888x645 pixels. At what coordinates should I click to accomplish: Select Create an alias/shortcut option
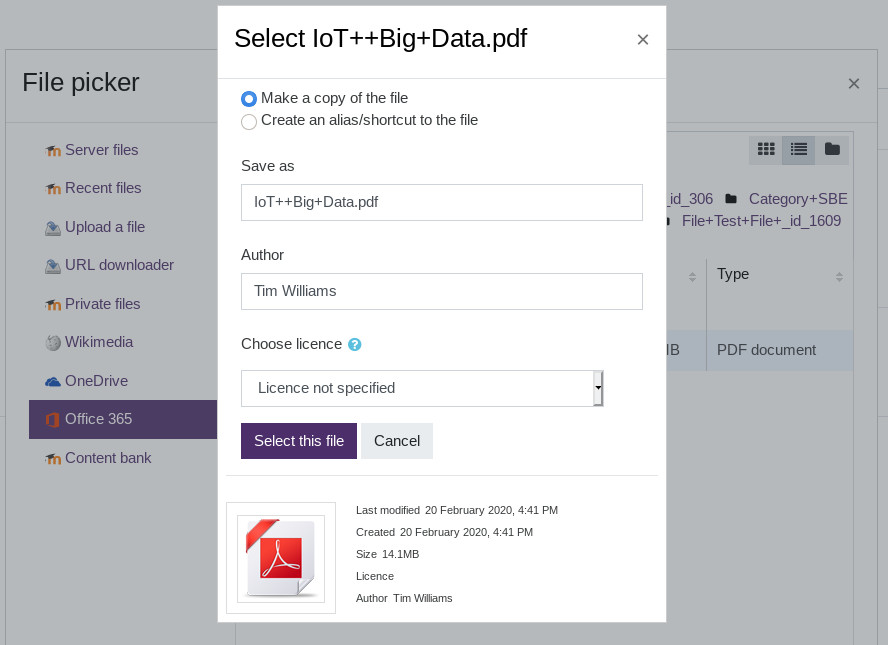tap(249, 122)
